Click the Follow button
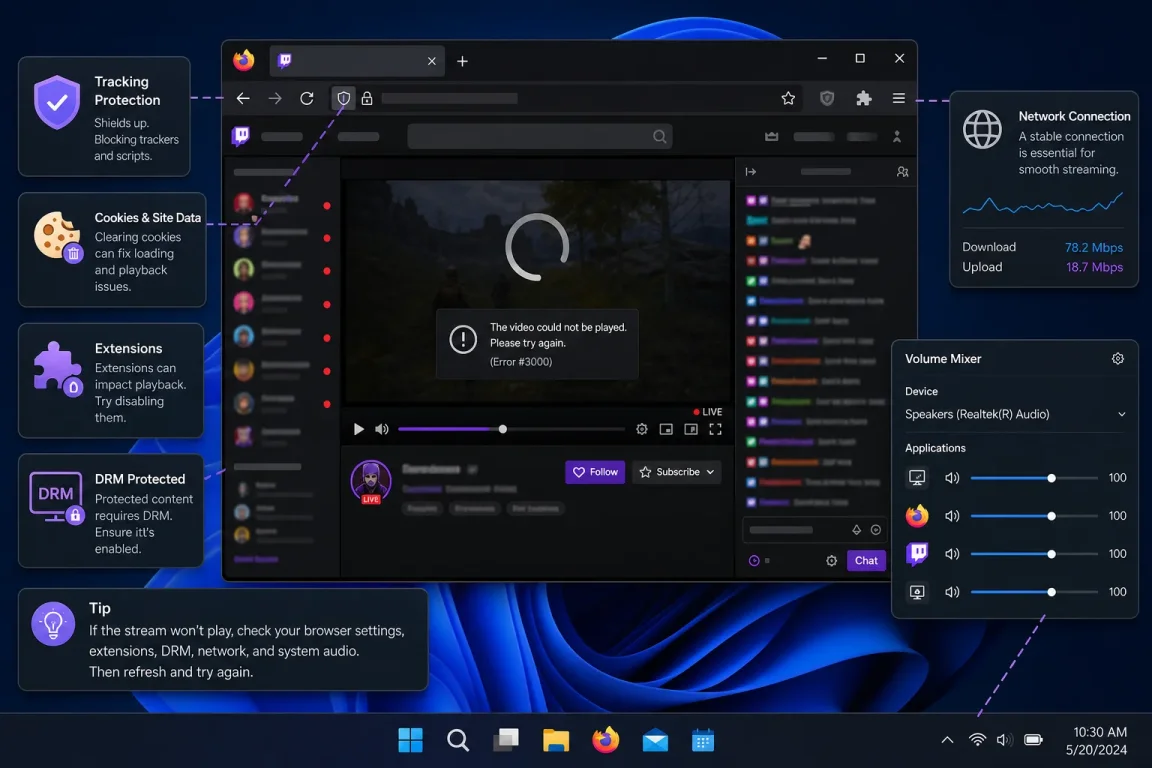The height and width of the screenshot is (768, 1152). point(595,472)
